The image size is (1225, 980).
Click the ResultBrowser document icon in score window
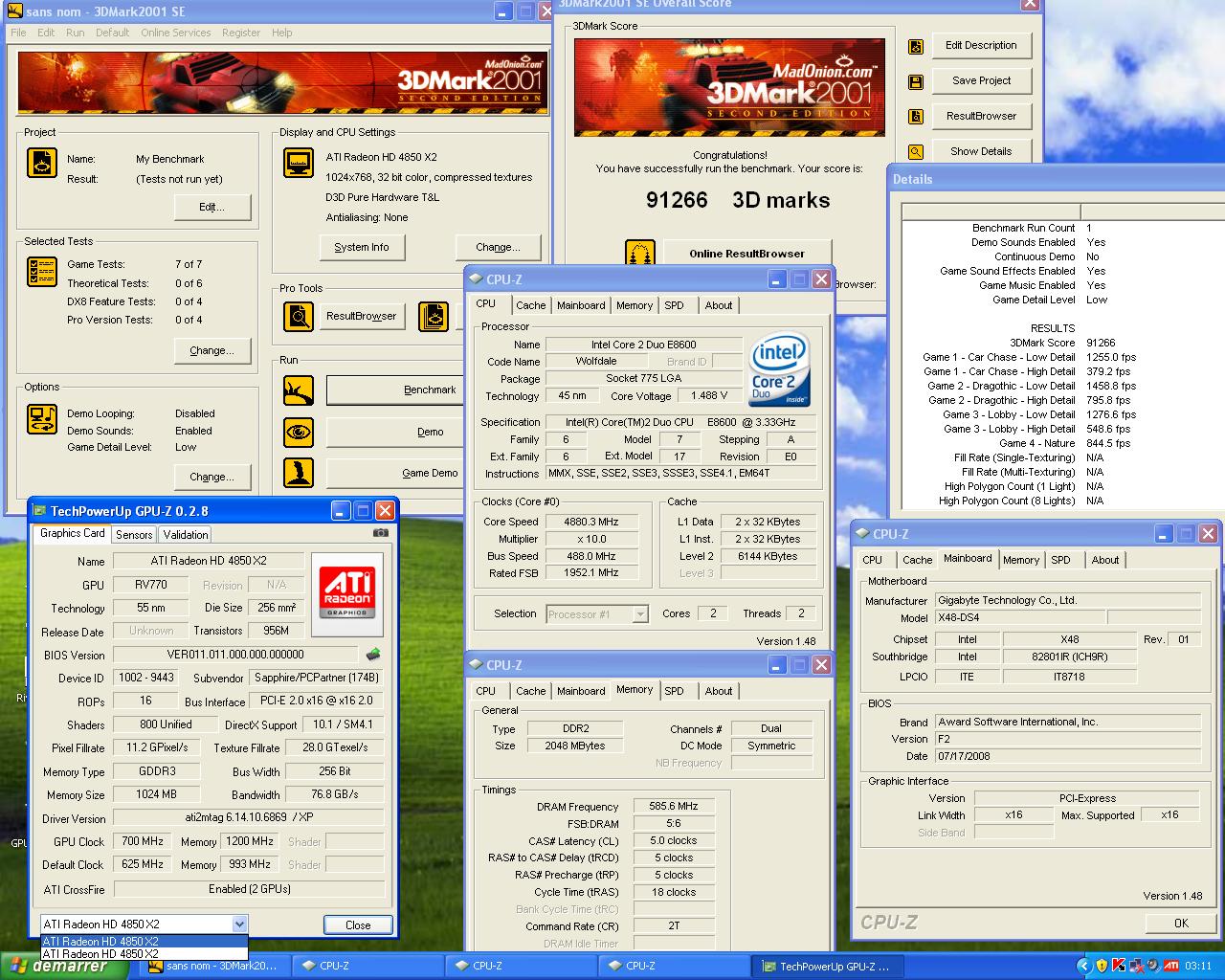click(x=916, y=117)
